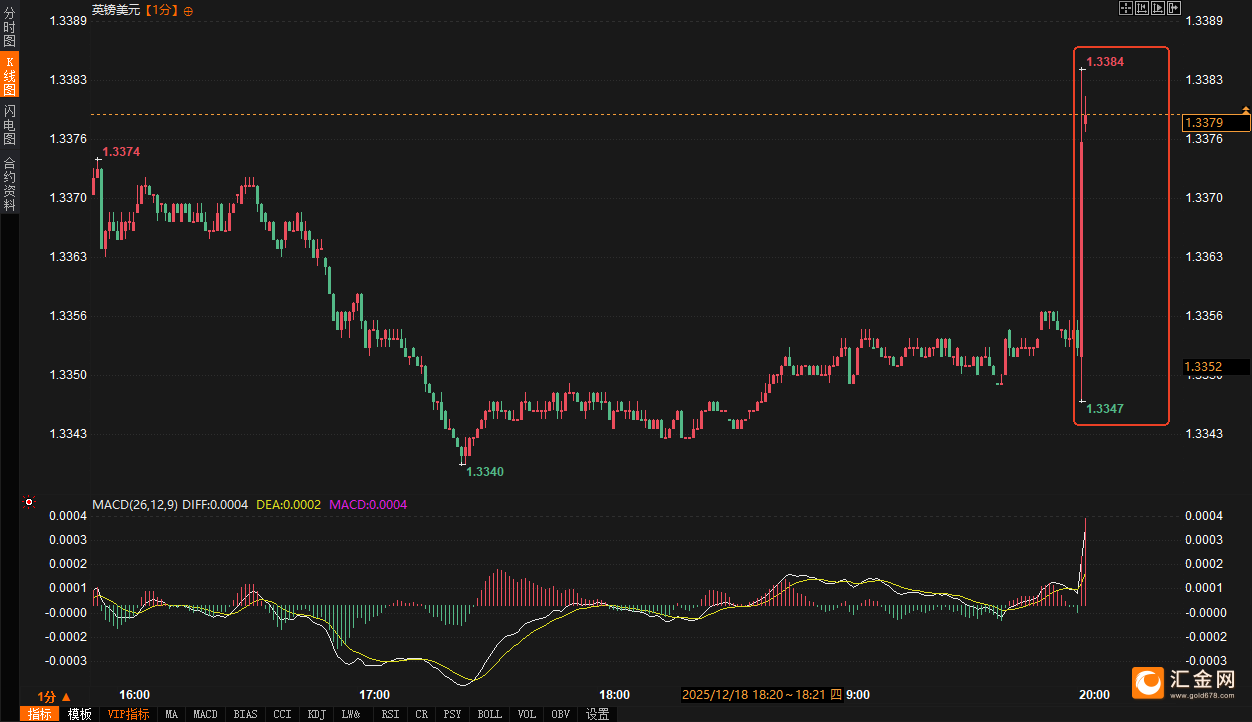Click the 20:00 time axis label
Image resolution: width=1252 pixels, height=722 pixels.
tap(1094, 694)
